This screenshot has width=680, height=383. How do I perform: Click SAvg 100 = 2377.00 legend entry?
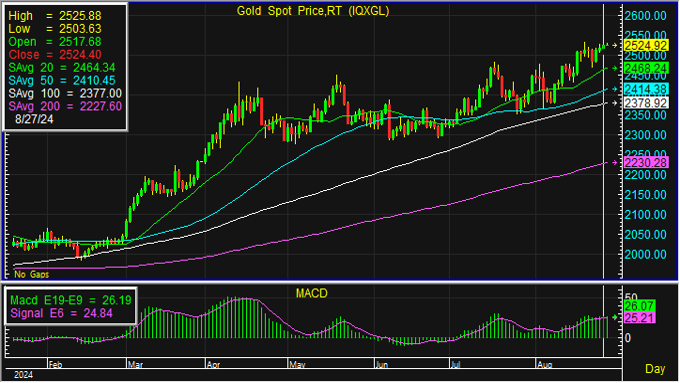(x=65, y=94)
